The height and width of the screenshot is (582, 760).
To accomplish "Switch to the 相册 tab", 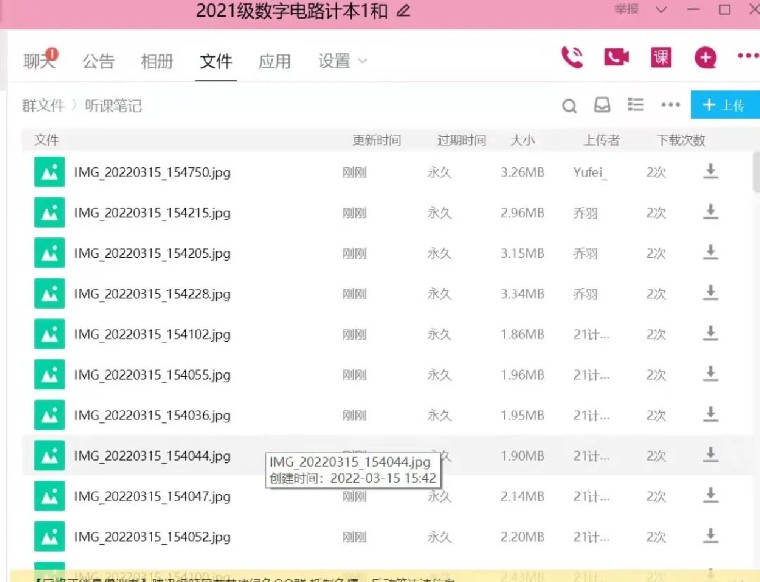I will tap(157, 61).
